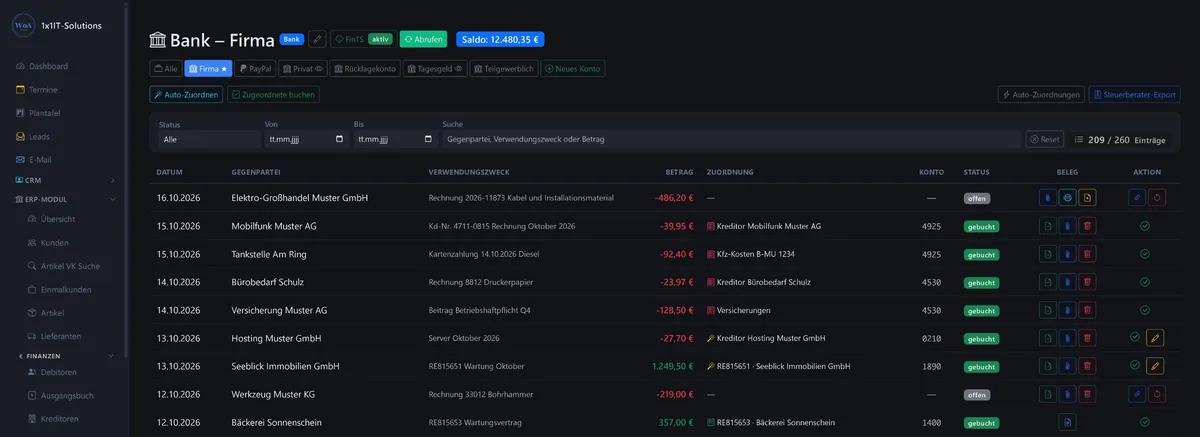Click the Suche text field
Image resolution: width=1200 pixels, height=437 pixels.
[x=731, y=140]
